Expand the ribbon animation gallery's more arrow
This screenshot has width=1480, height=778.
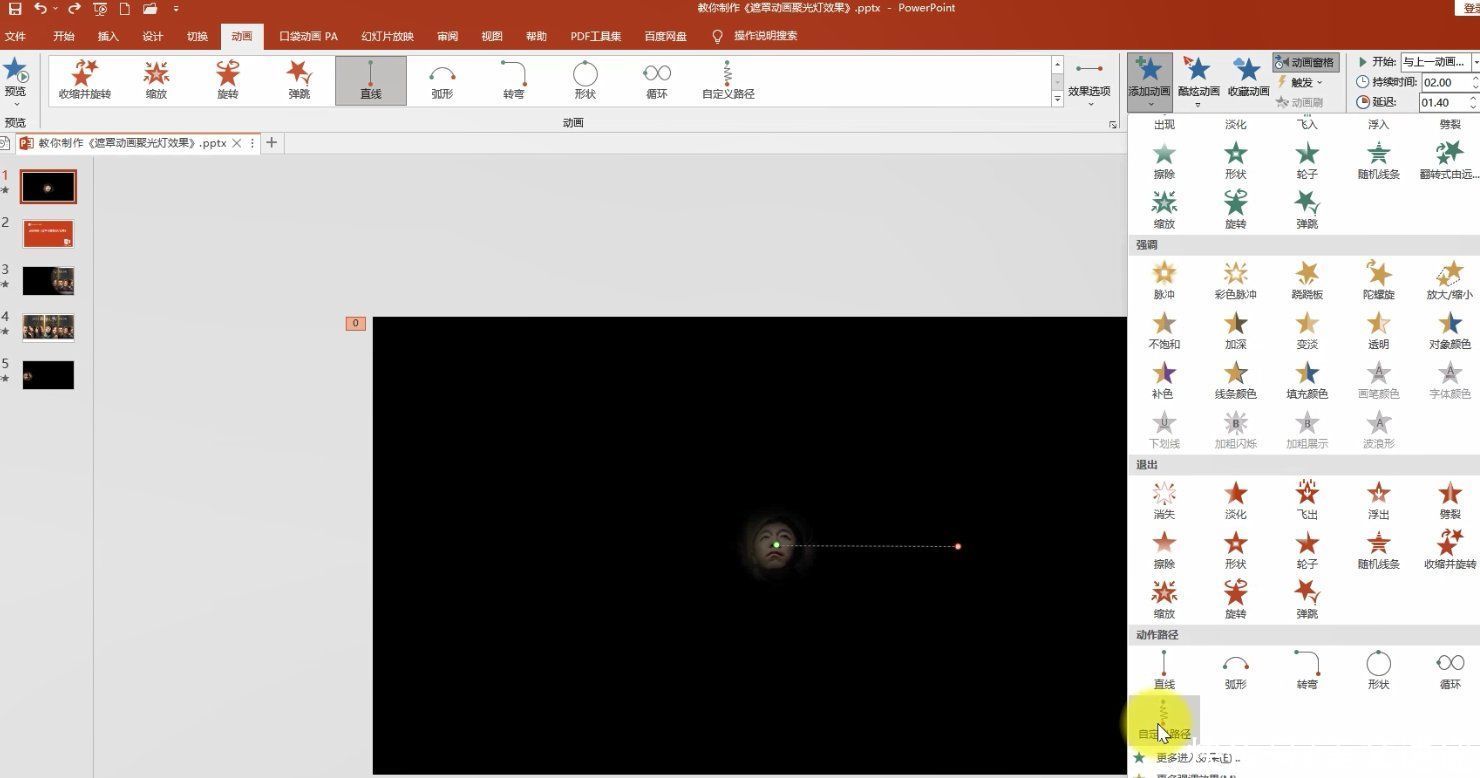pyautogui.click(x=1058, y=99)
